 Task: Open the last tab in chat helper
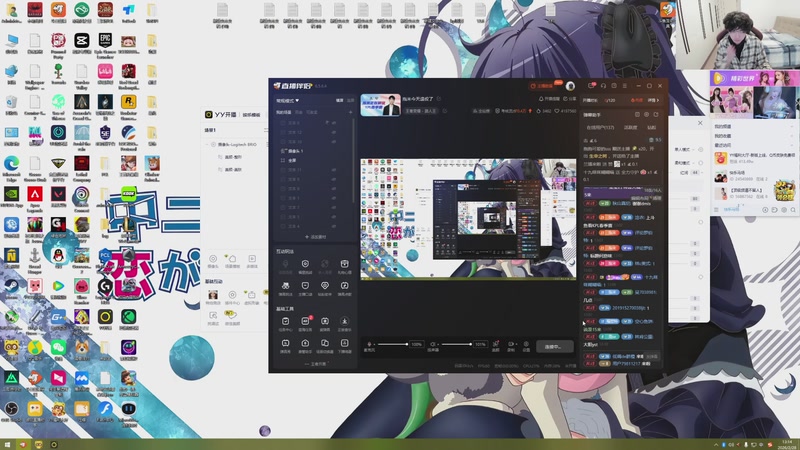652,128
